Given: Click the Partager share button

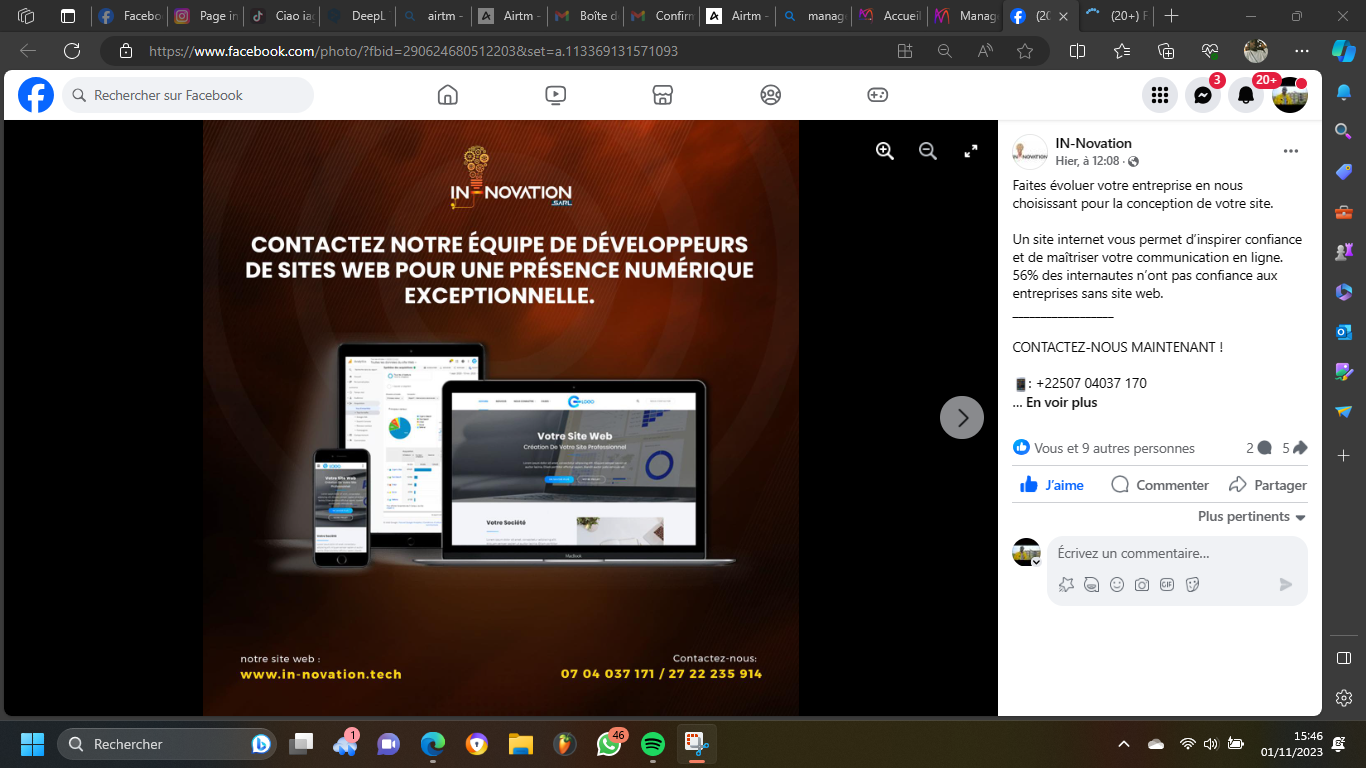Looking at the screenshot, I should (1268, 485).
